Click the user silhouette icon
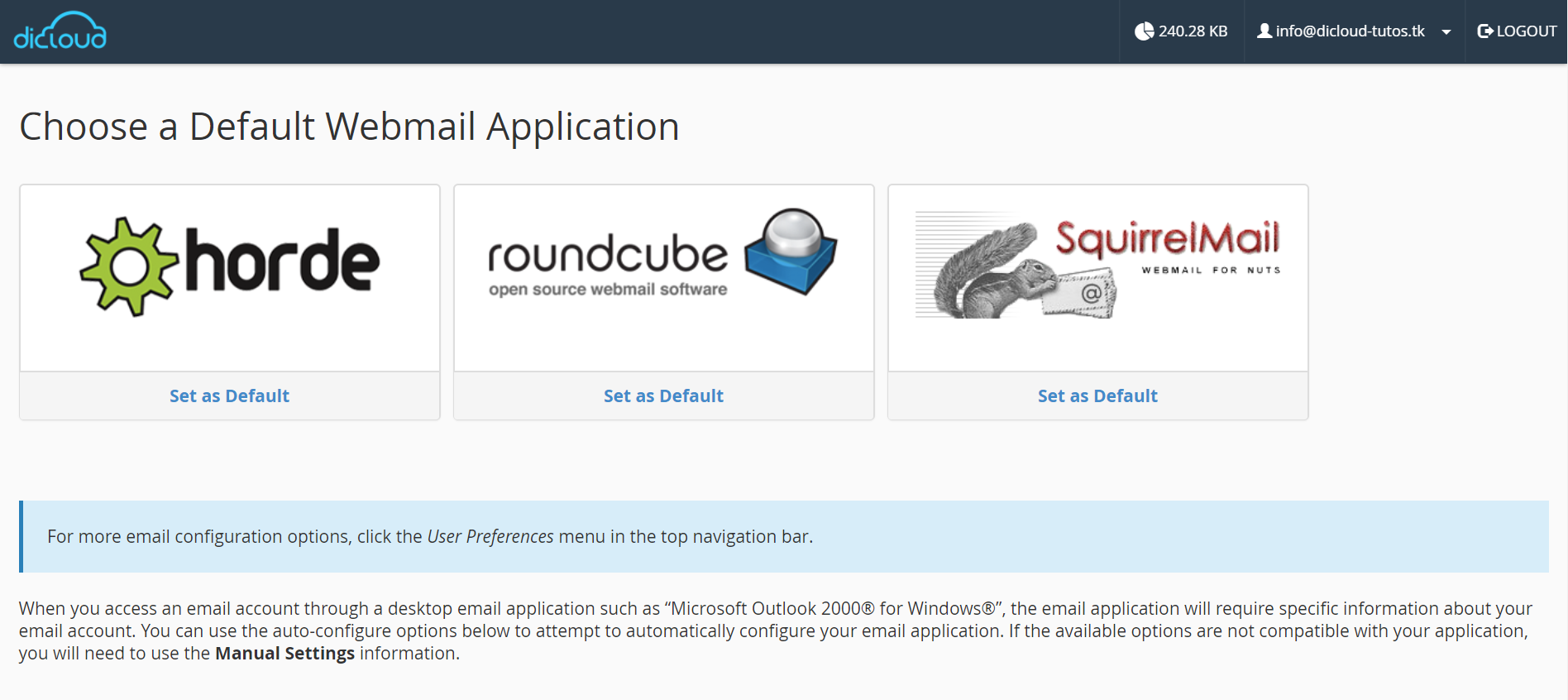This screenshot has width=1568, height=700. point(1264,31)
